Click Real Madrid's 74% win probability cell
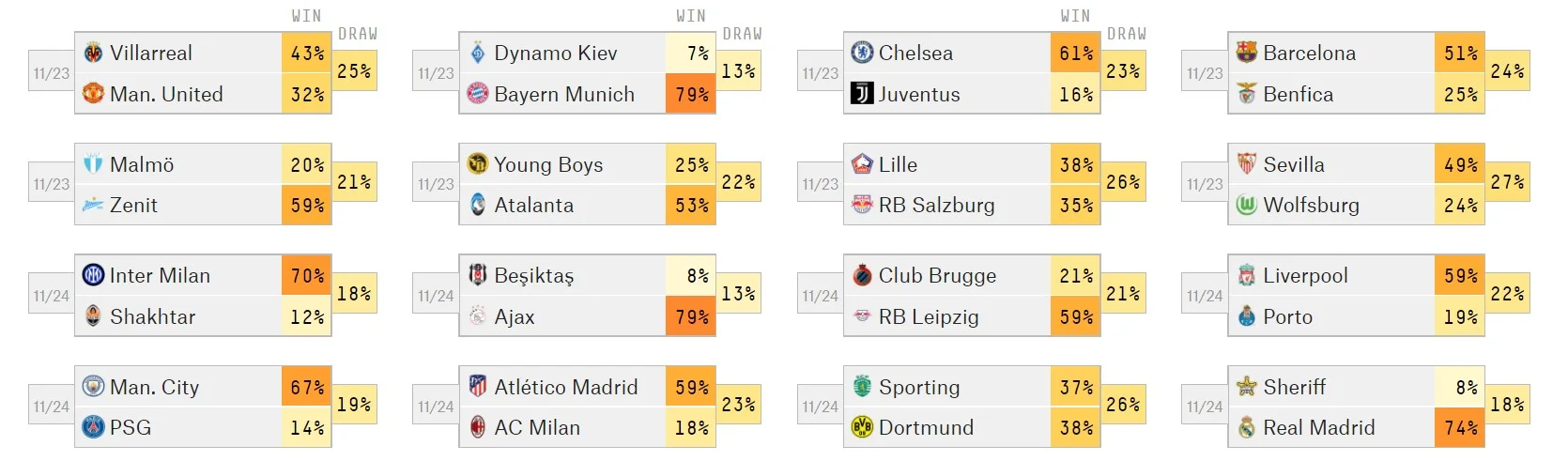Viewport: 1568px width, 461px height. (1460, 428)
